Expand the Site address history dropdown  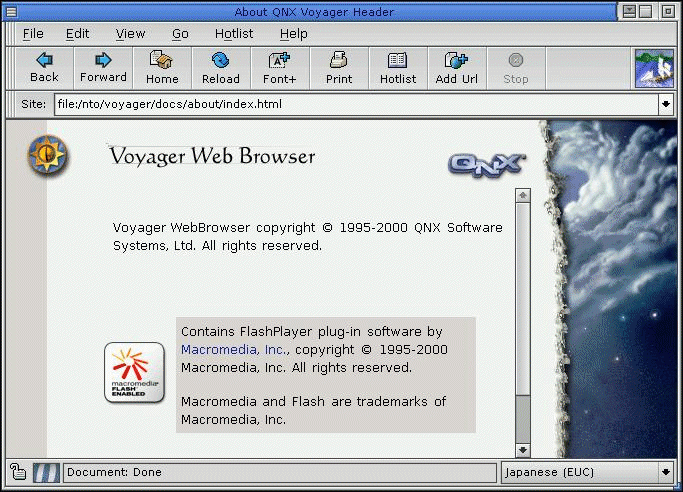pos(666,104)
